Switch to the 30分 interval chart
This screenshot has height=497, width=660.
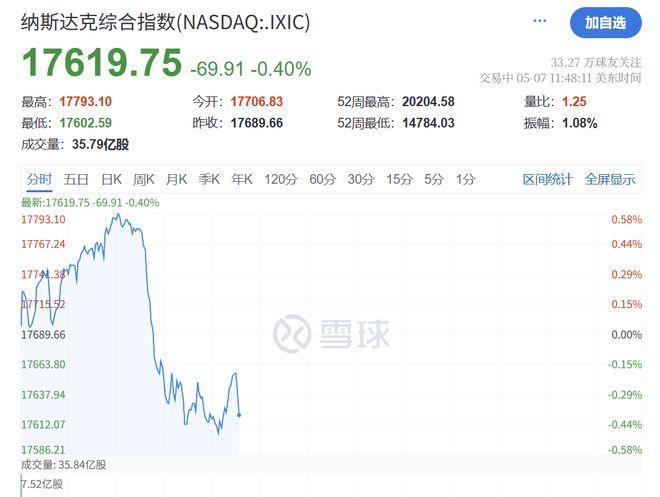tap(361, 179)
